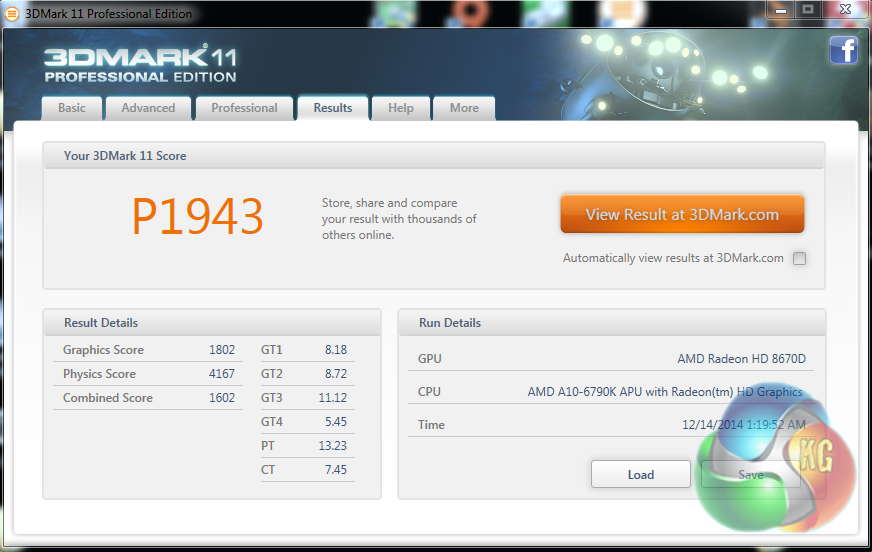Click the Graphics Score value 1802
Screen dimensions: 872x552
coord(222,350)
